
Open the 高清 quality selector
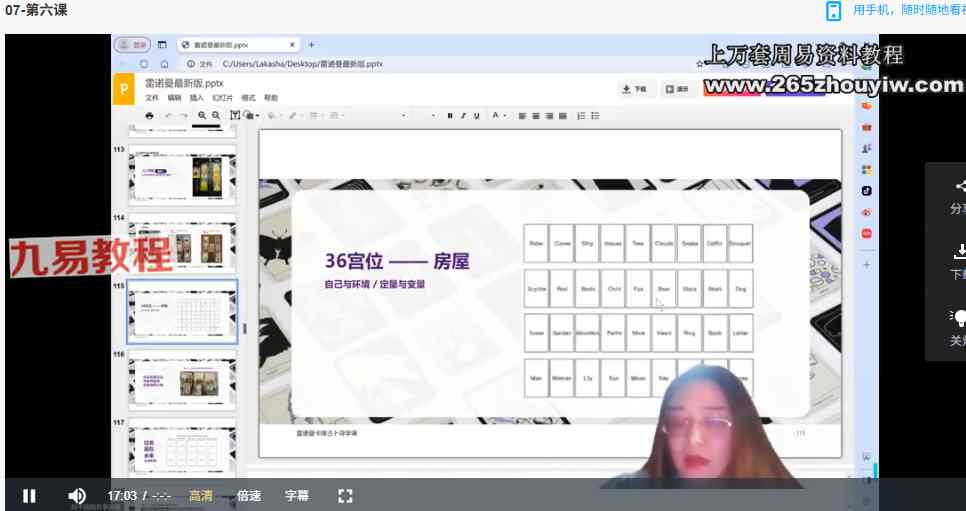[201, 495]
